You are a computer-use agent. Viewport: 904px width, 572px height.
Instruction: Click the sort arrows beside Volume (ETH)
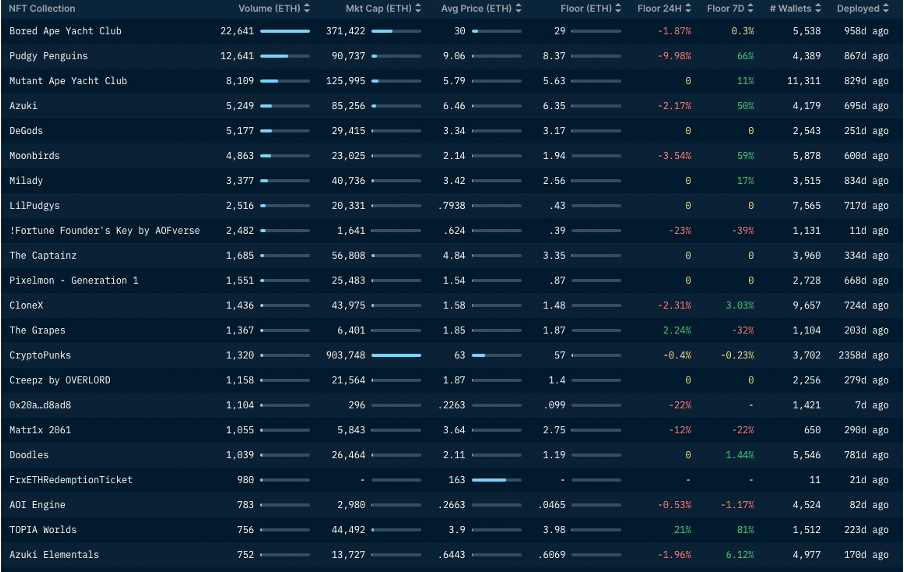click(x=306, y=9)
